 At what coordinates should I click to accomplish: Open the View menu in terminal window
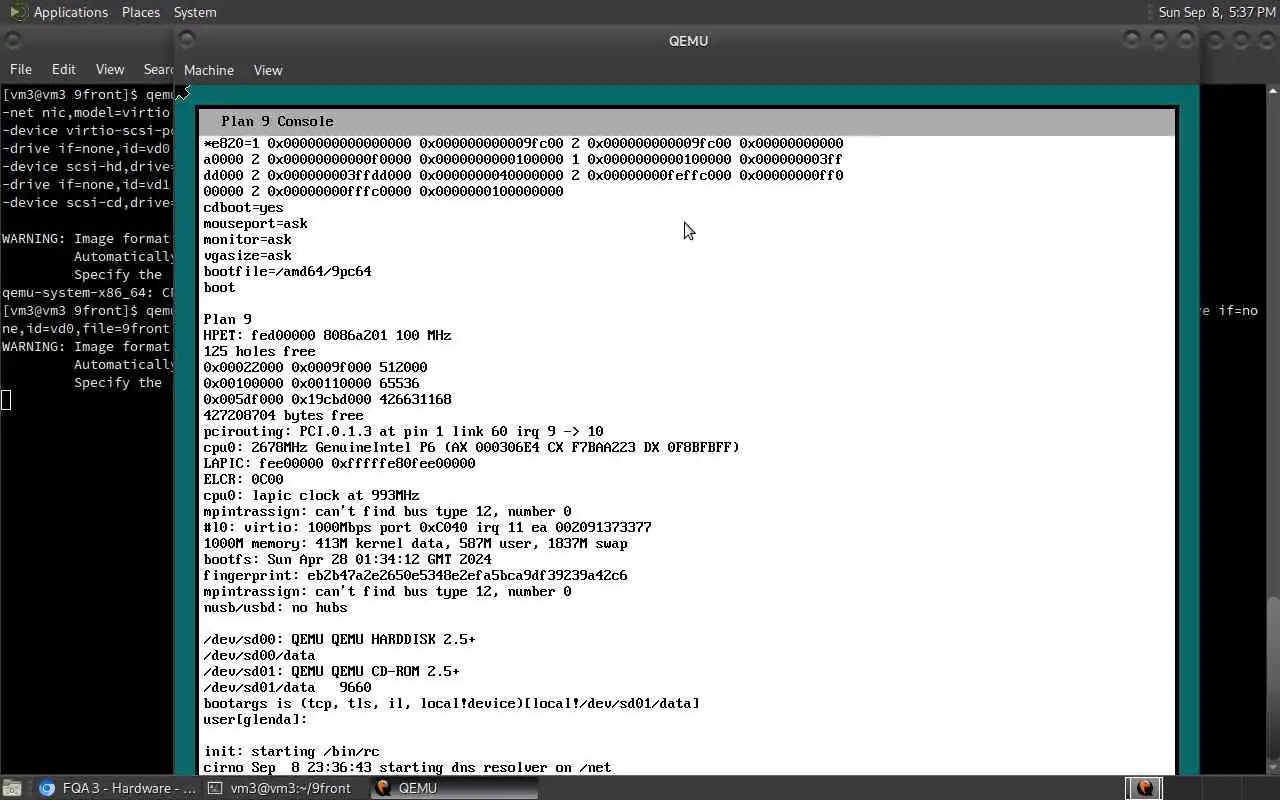110,69
